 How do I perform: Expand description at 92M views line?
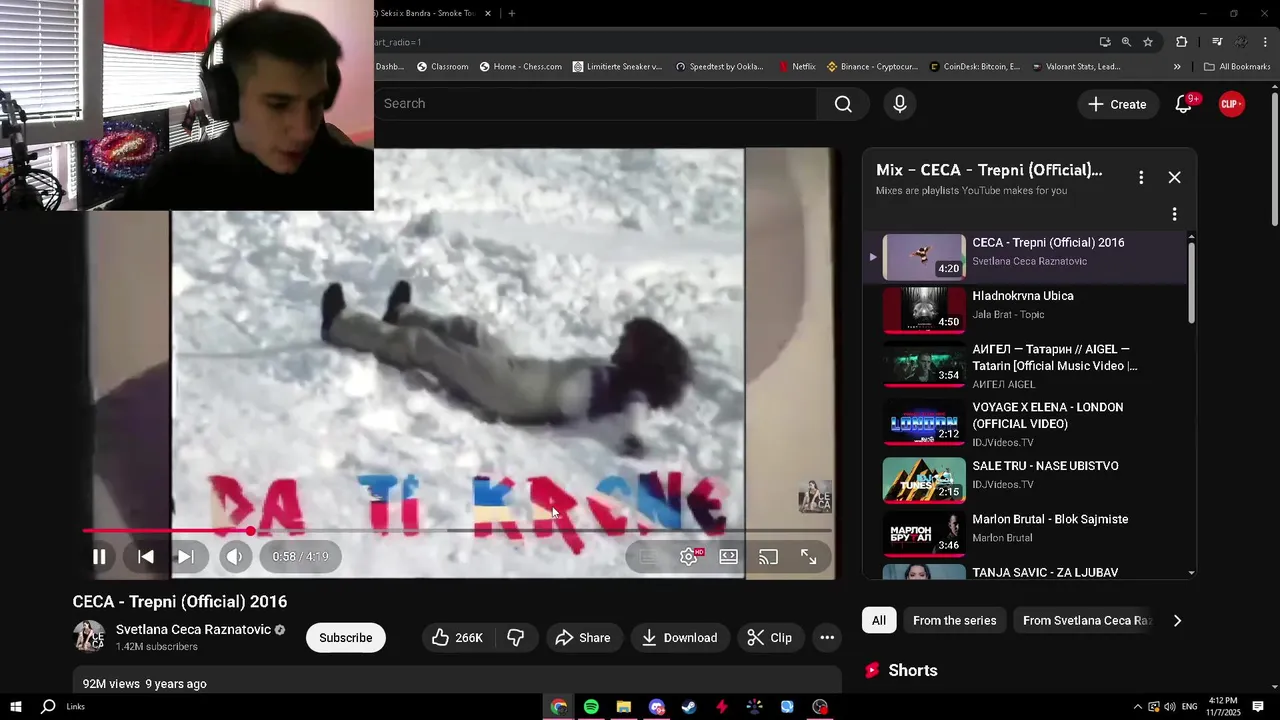145,684
